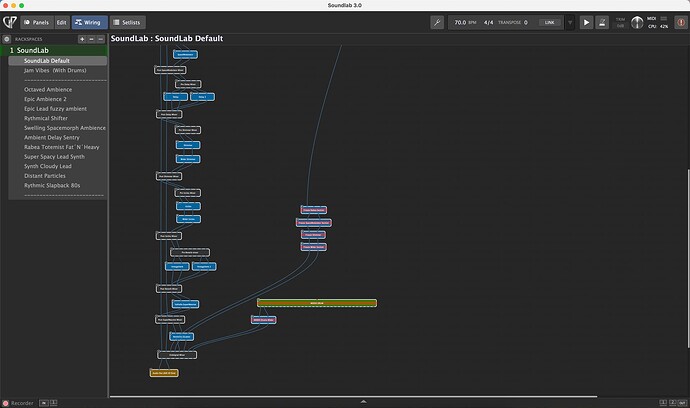Click the 70.0 BPM tempo field
Screen dimensions: 690x408
[465, 22]
